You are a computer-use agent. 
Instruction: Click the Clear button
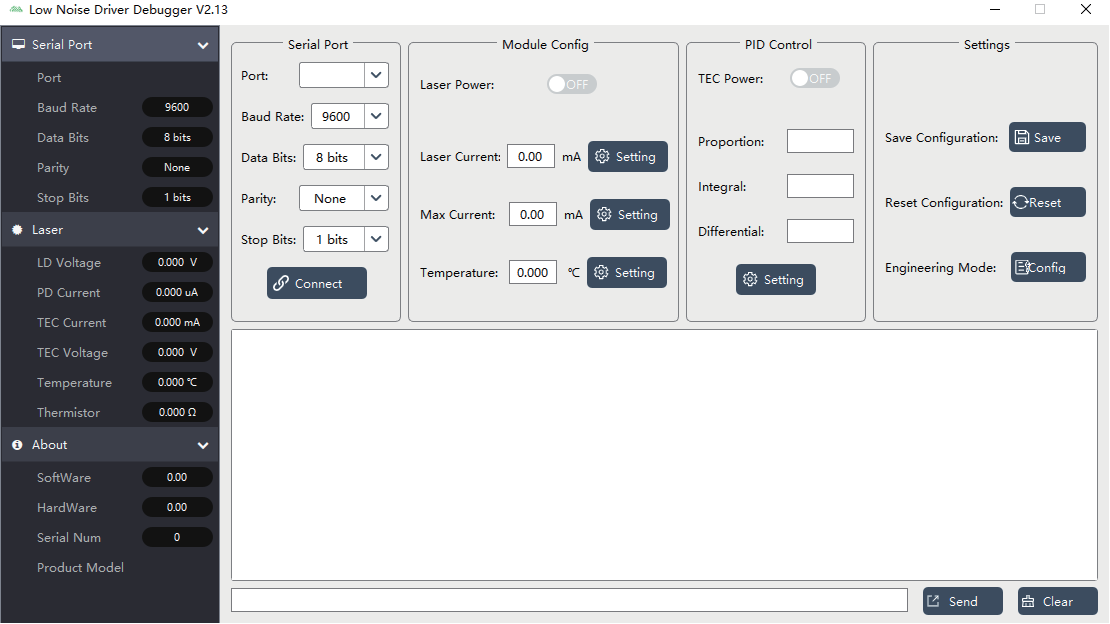click(x=1057, y=601)
